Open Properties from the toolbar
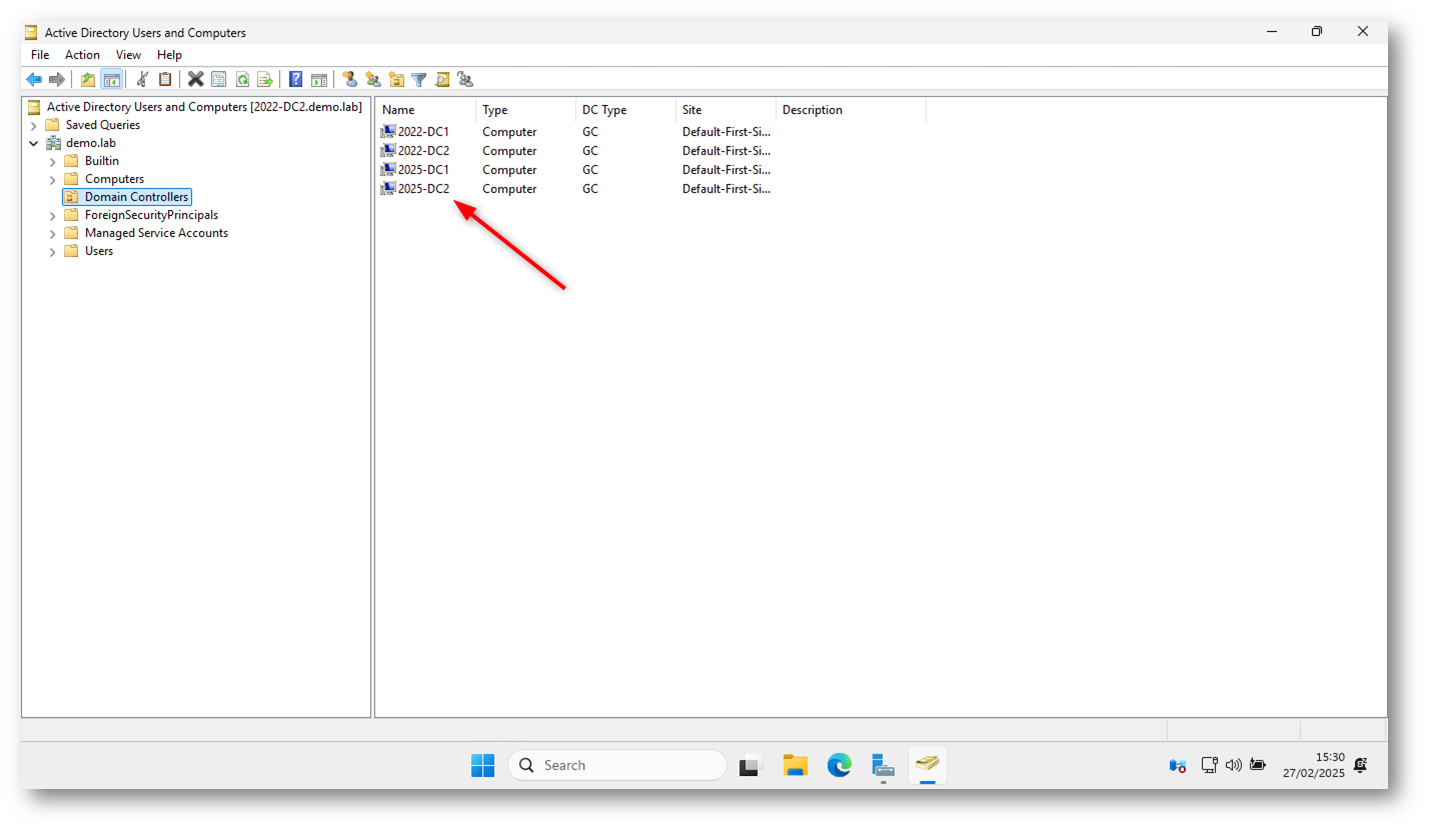This screenshot has height=831, width=1430. point(218,79)
